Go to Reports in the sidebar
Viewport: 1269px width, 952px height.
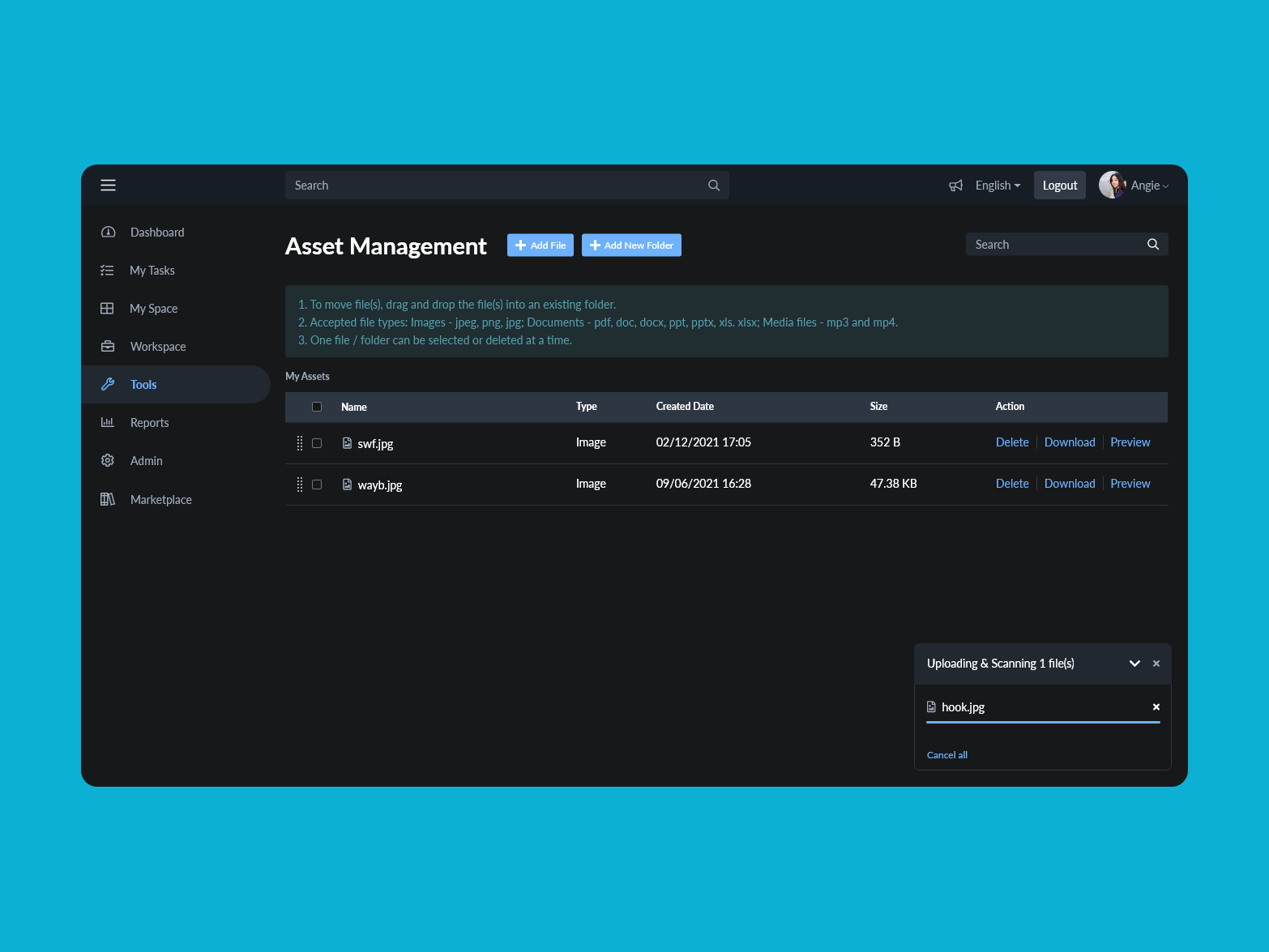(149, 423)
